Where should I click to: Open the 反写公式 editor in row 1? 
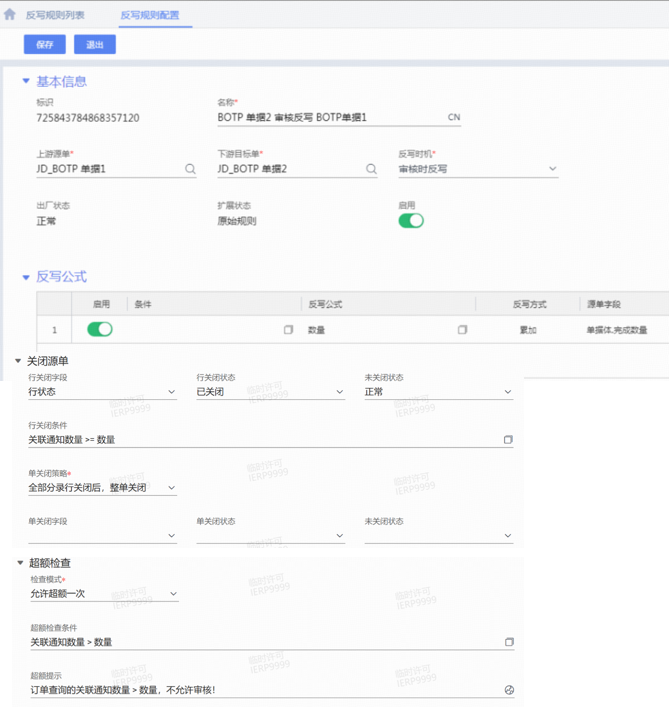click(462, 330)
